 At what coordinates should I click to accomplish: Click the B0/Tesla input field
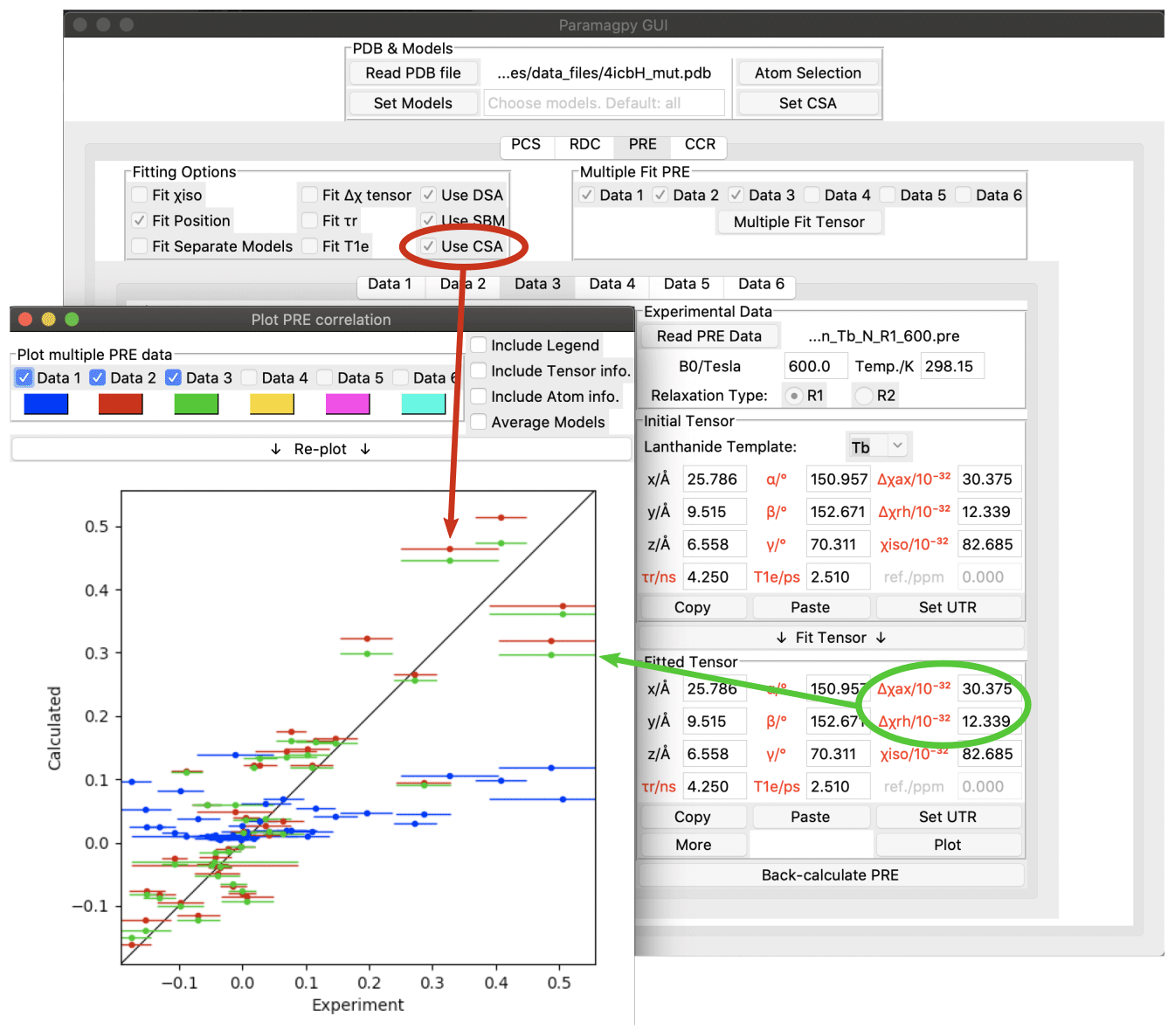pos(815,366)
